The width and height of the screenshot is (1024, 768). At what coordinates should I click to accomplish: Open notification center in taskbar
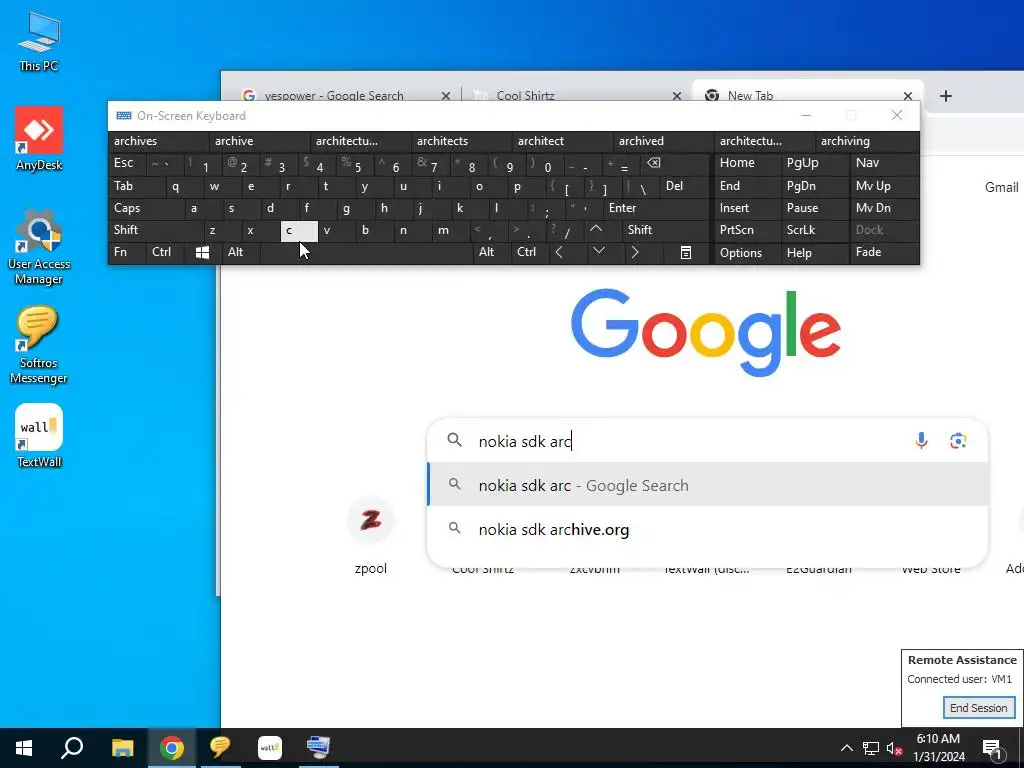(x=992, y=748)
